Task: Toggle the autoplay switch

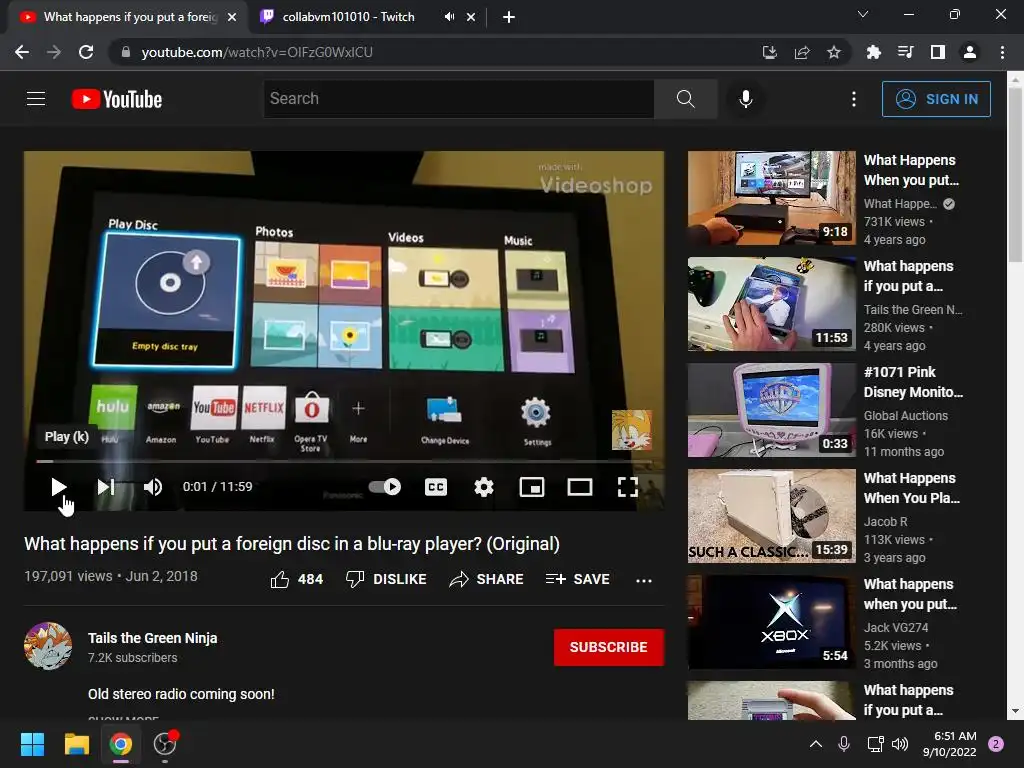Action: pos(385,487)
